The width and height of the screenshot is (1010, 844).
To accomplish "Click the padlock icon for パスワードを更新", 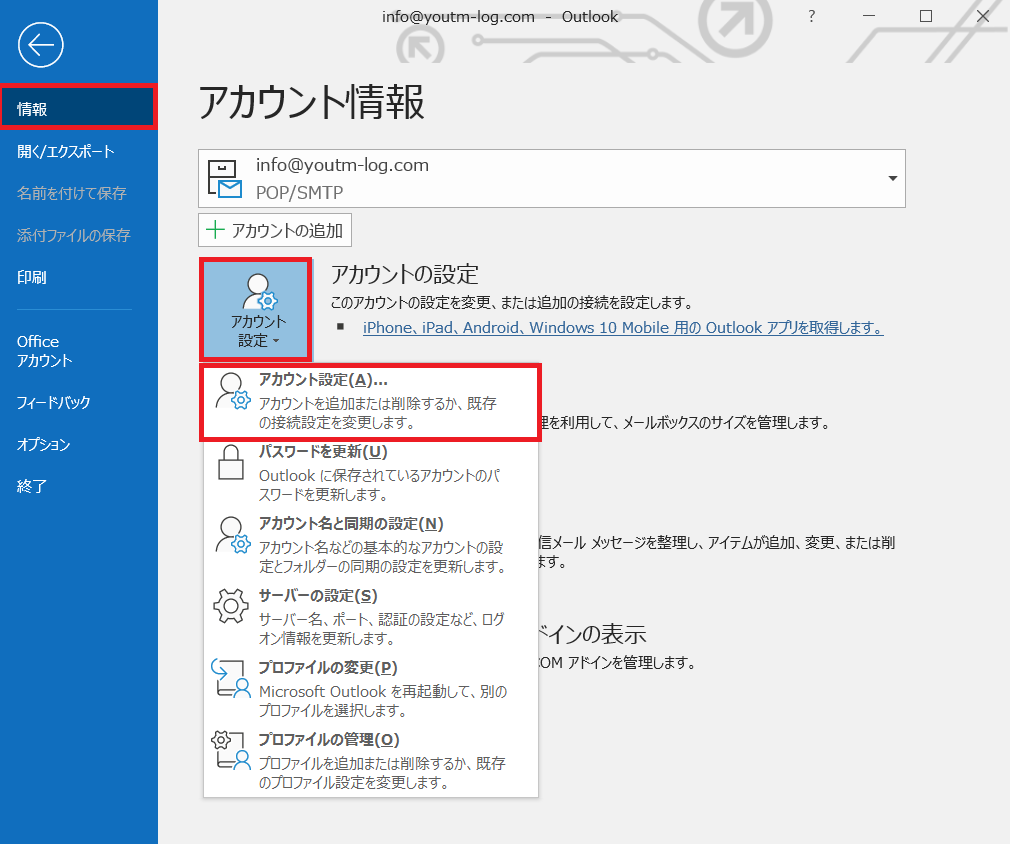I will (231, 463).
